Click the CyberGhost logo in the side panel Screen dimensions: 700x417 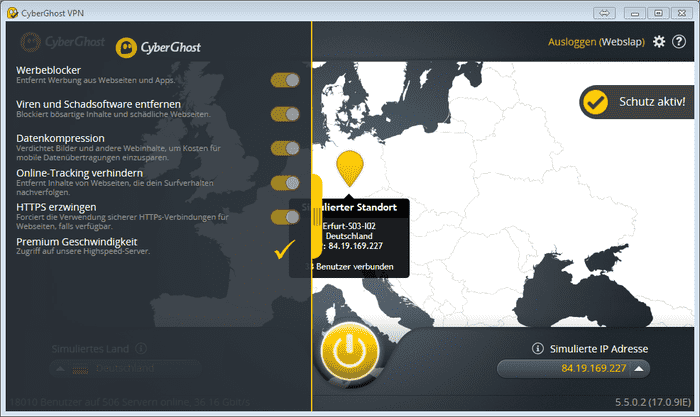pos(158,47)
